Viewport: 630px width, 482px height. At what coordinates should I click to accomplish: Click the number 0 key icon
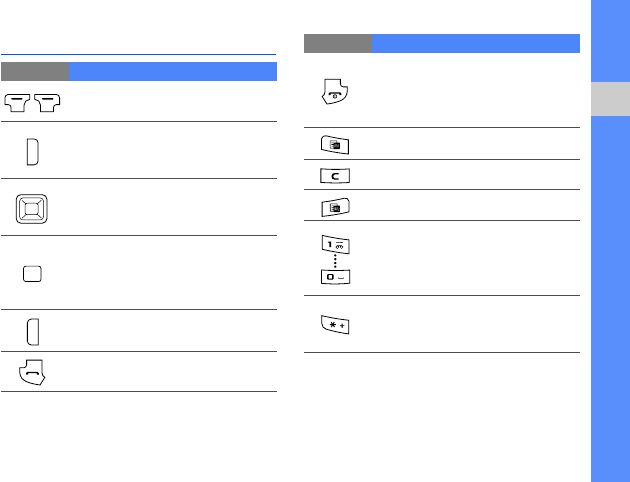[x=333, y=274]
